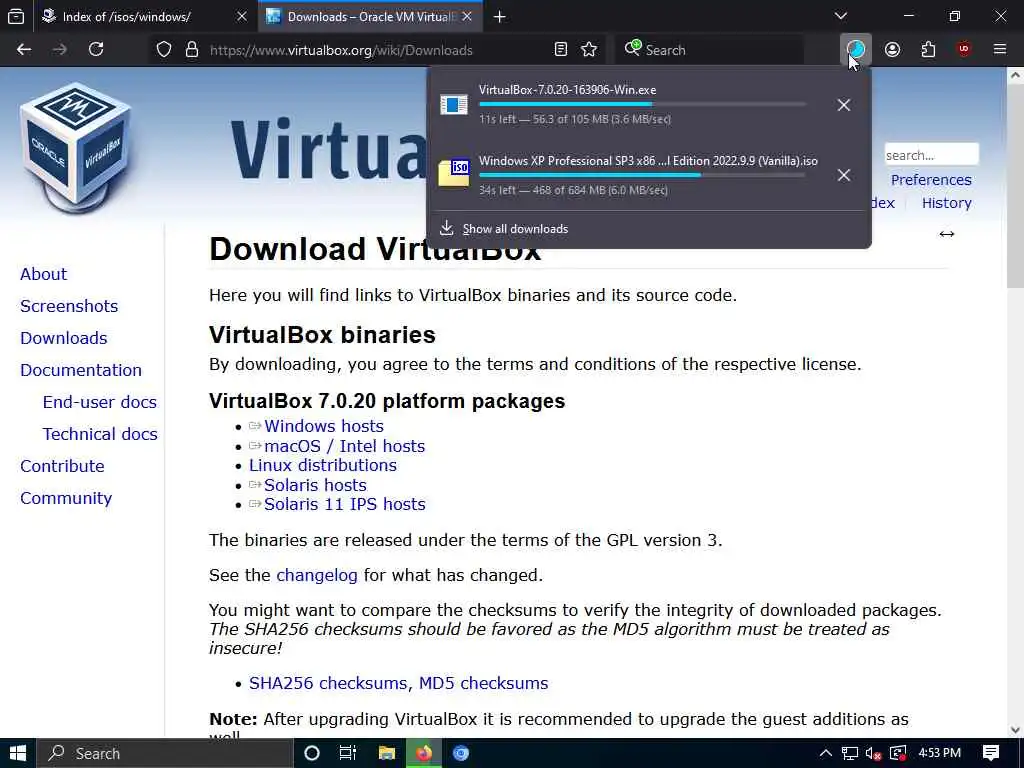Viewport: 1024px width, 768px height.
Task: Open the Screenshots sidebar link
Action: click(x=69, y=306)
